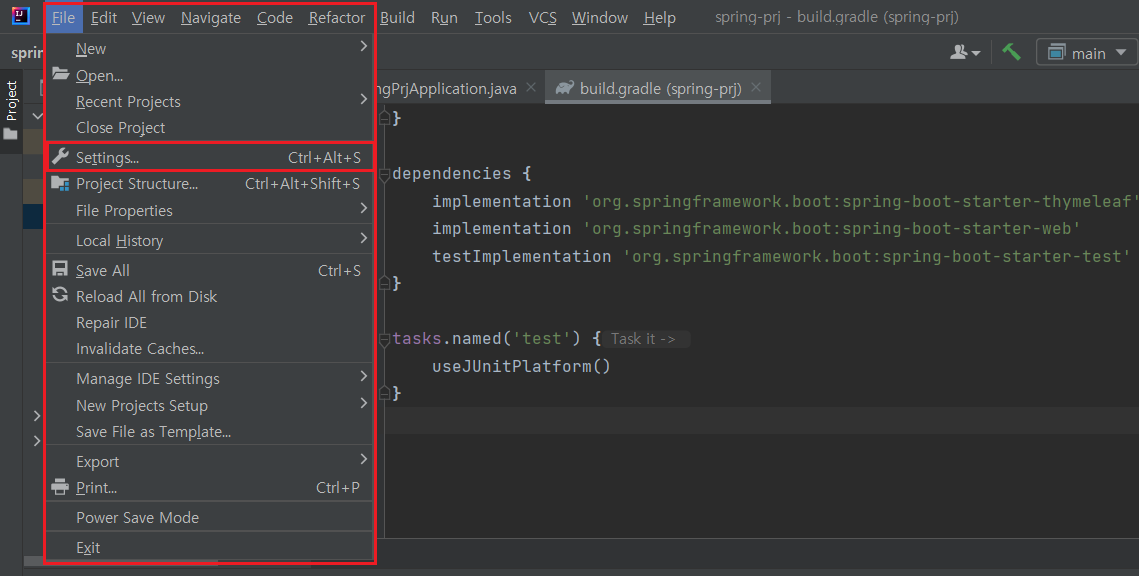Click the testImplementation keyword
The image size is (1139, 576).
521,256
